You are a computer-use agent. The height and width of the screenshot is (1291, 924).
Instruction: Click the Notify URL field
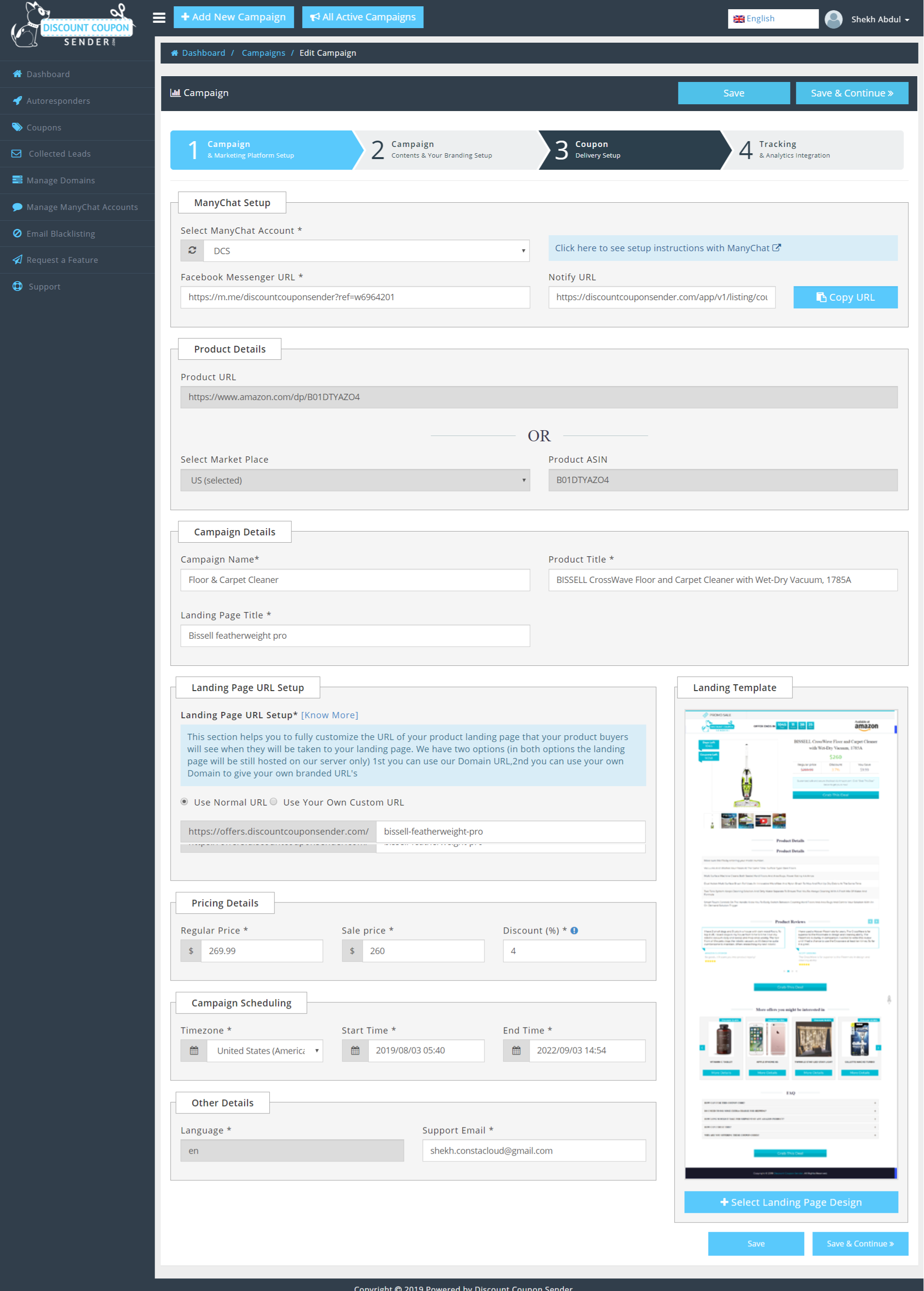click(662, 297)
